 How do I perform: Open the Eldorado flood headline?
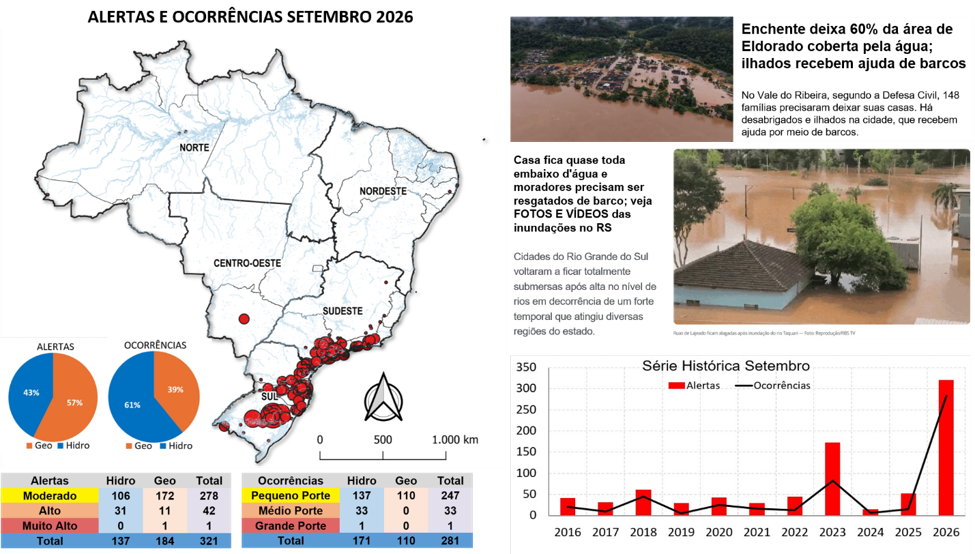[853, 46]
